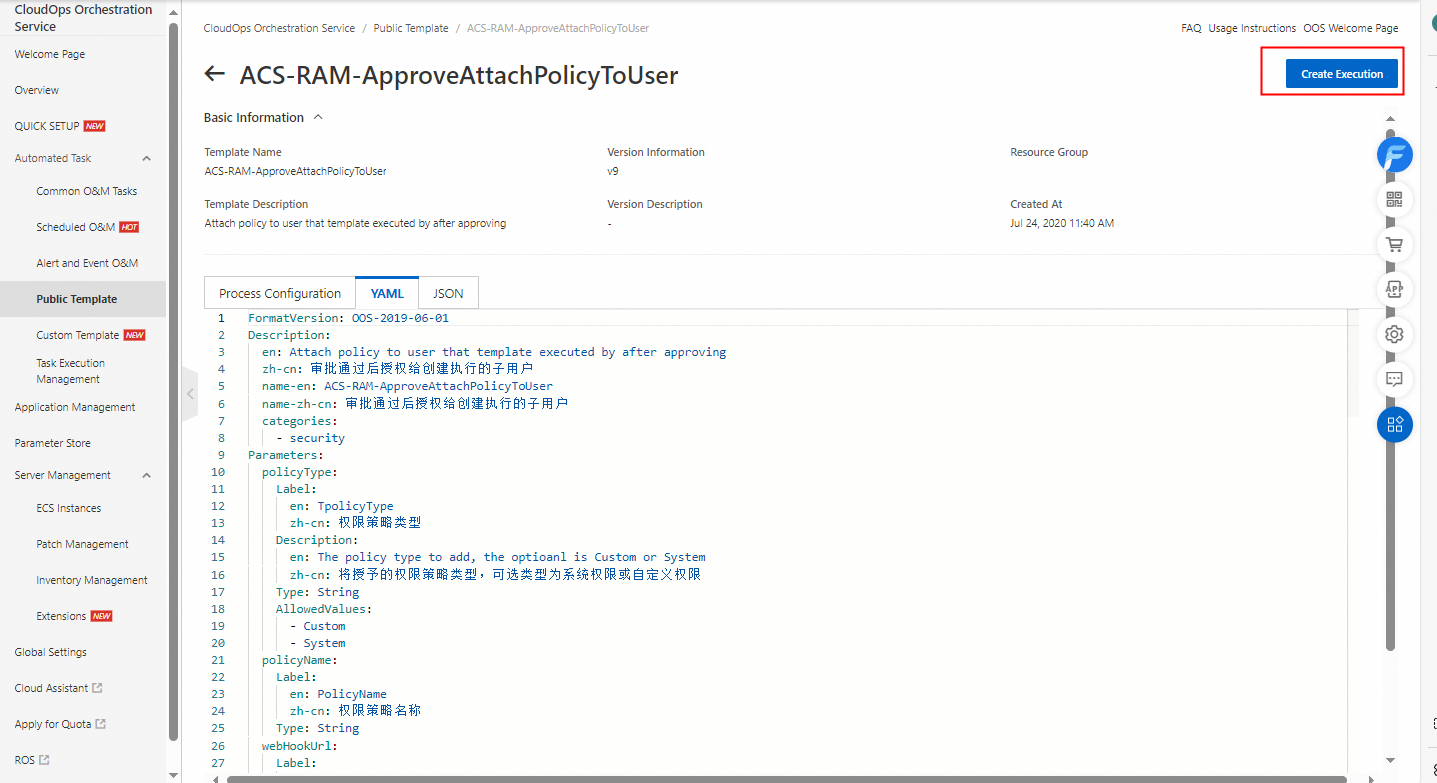
Task: Switch to the JSON tab
Action: pyautogui.click(x=448, y=292)
